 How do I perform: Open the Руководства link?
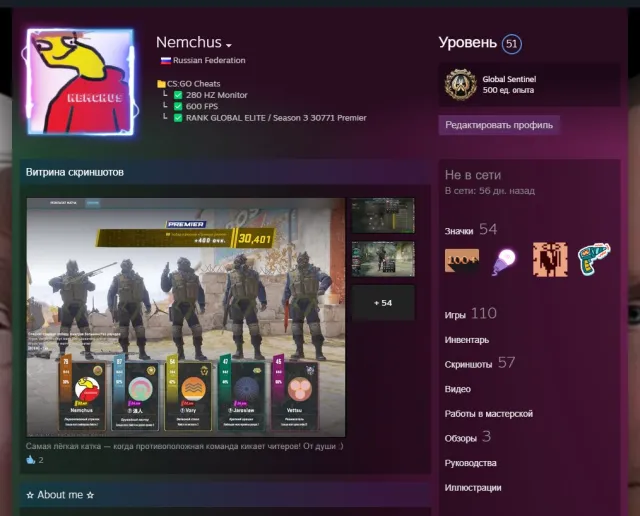[471, 463]
